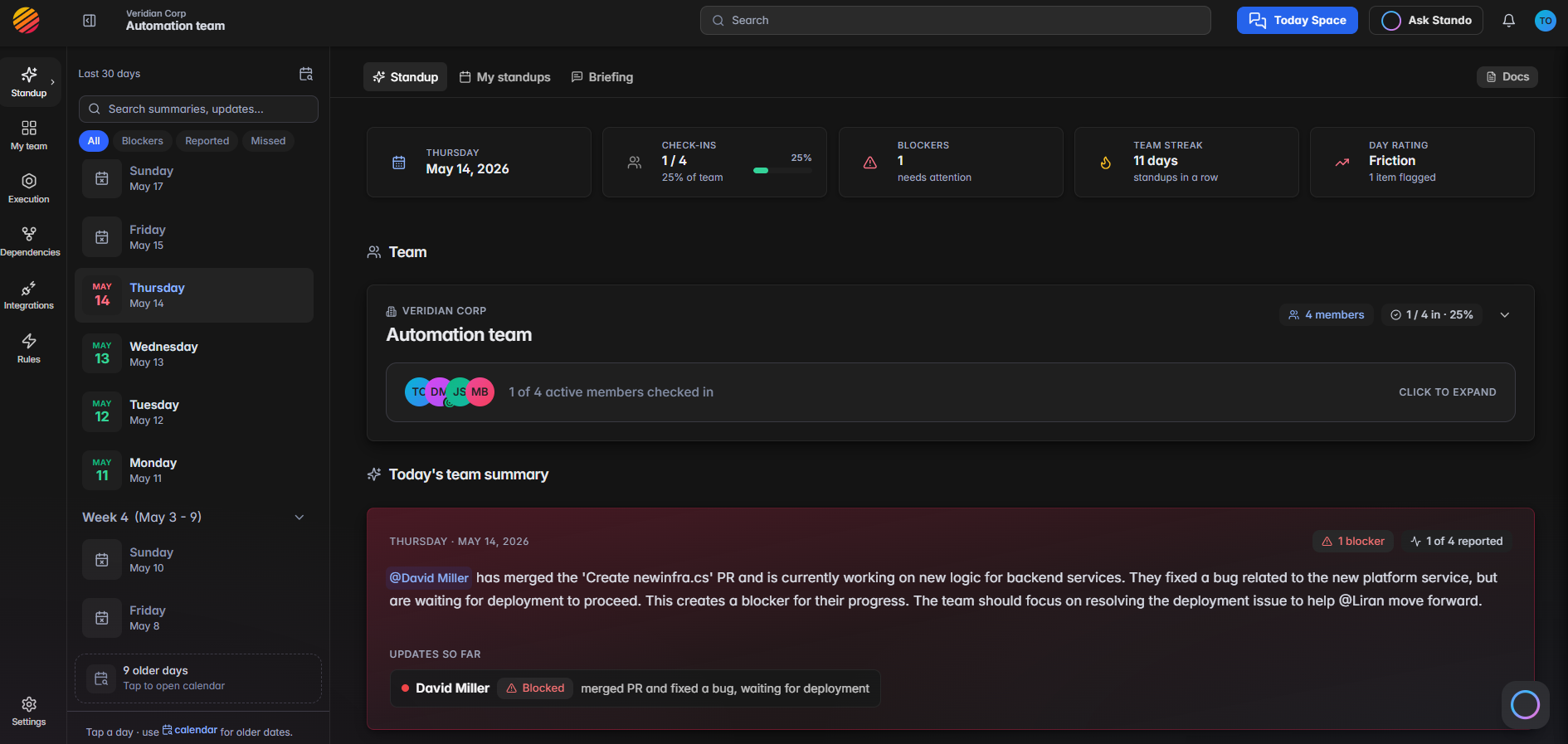Click the Friday May 15 calendar icon
This screenshot has width=1568, height=744.
click(102, 237)
